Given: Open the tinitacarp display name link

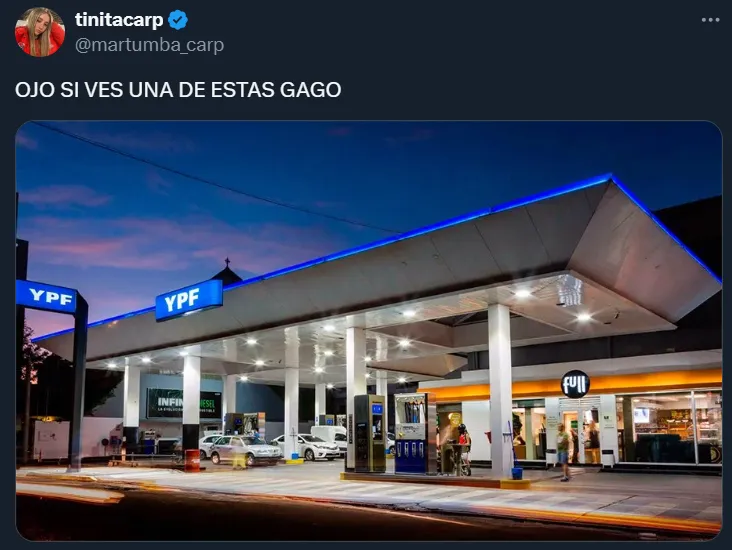Looking at the screenshot, I should pos(119,20).
